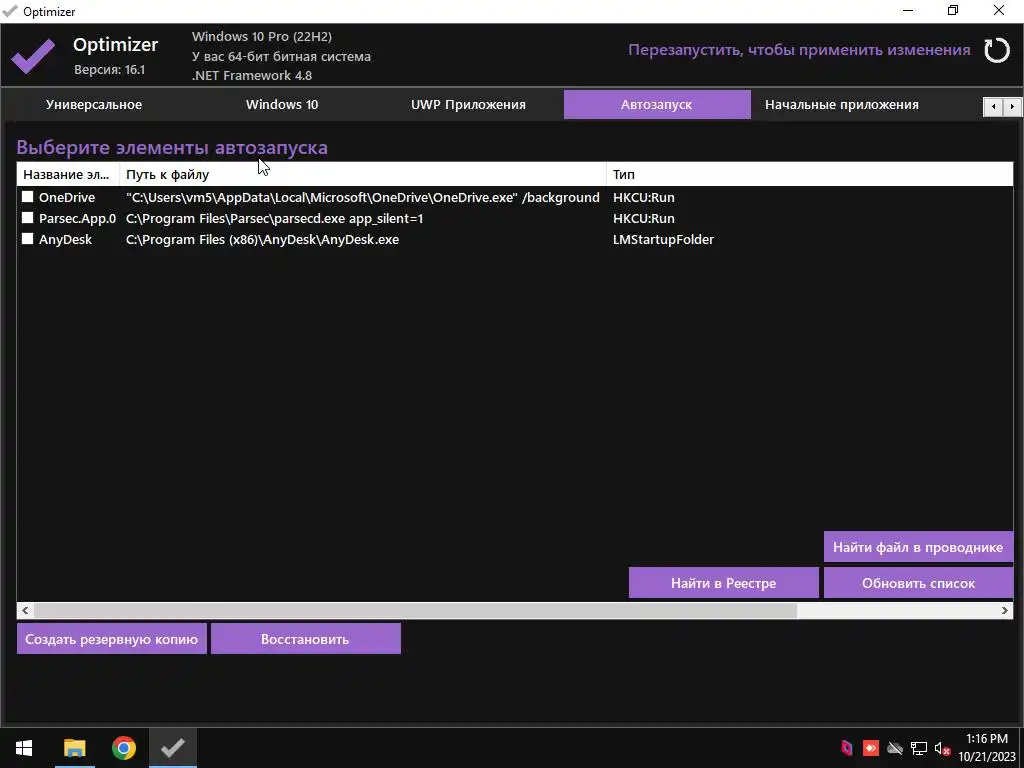Viewport: 1024px width, 768px height.
Task: Click the restart circular arrow icon
Action: click(997, 50)
